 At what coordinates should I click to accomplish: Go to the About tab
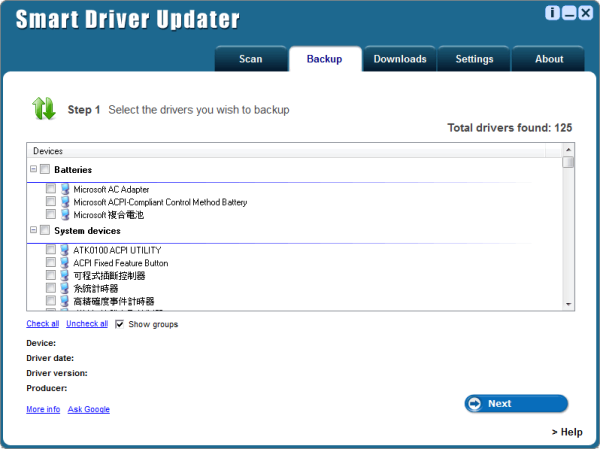click(x=549, y=59)
